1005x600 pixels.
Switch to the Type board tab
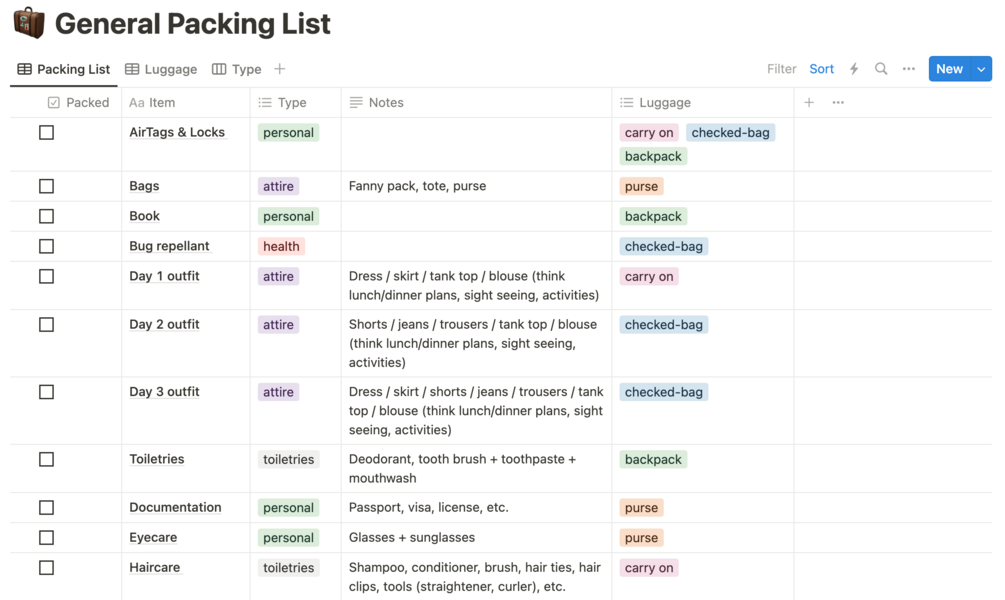[x=236, y=69]
